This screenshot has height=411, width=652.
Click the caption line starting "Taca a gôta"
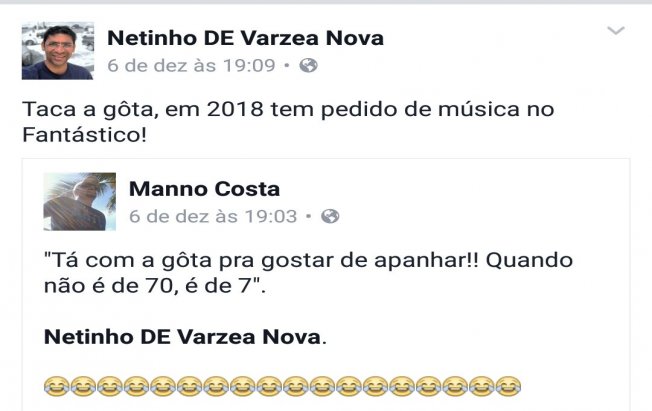coord(287,108)
